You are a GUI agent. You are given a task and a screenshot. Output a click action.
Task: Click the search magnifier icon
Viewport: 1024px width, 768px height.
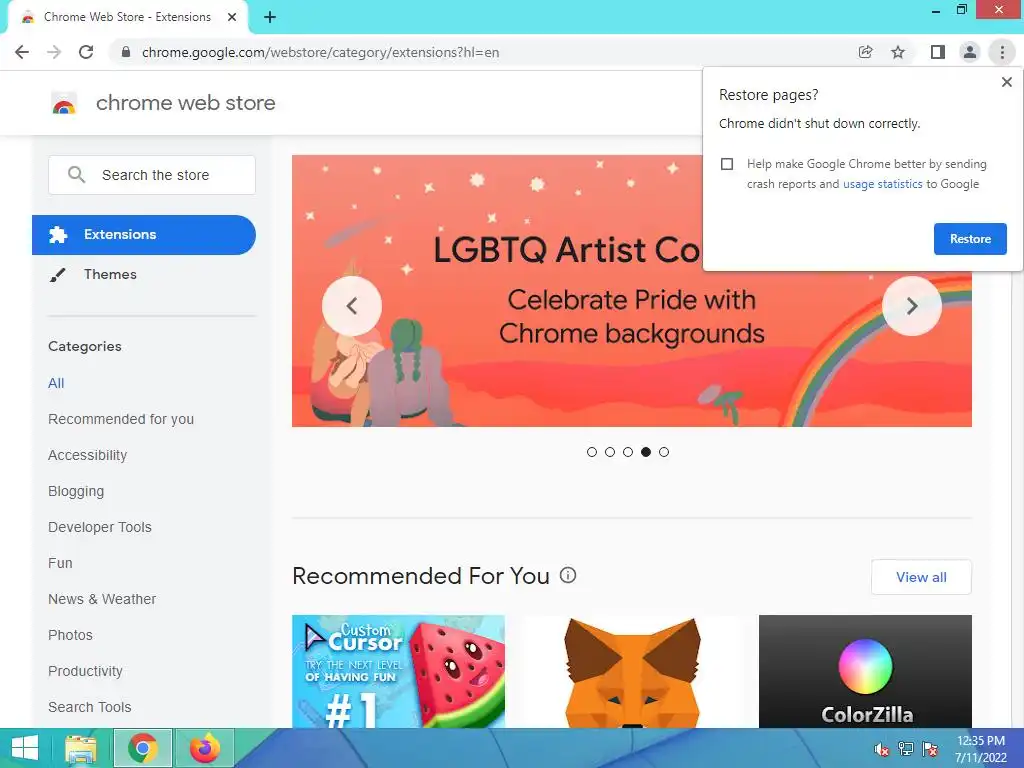pyautogui.click(x=76, y=174)
